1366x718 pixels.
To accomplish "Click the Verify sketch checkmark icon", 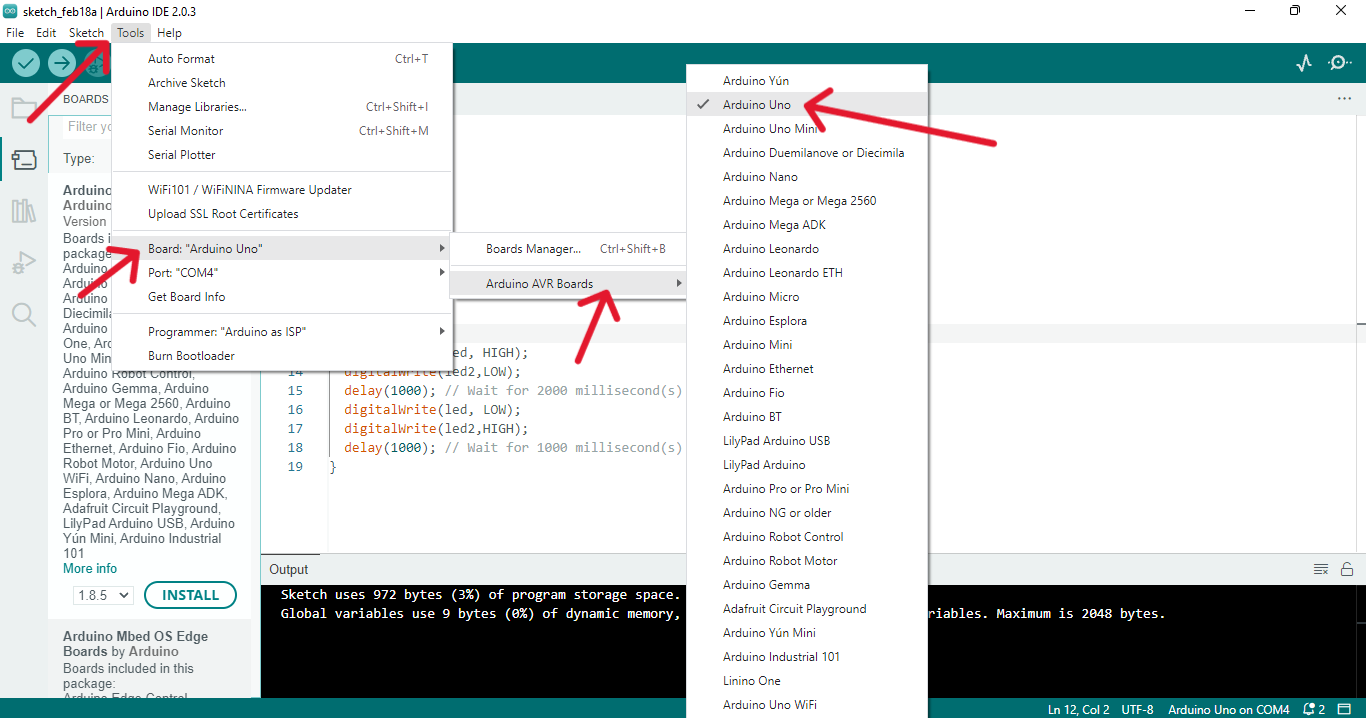I will (26, 63).
